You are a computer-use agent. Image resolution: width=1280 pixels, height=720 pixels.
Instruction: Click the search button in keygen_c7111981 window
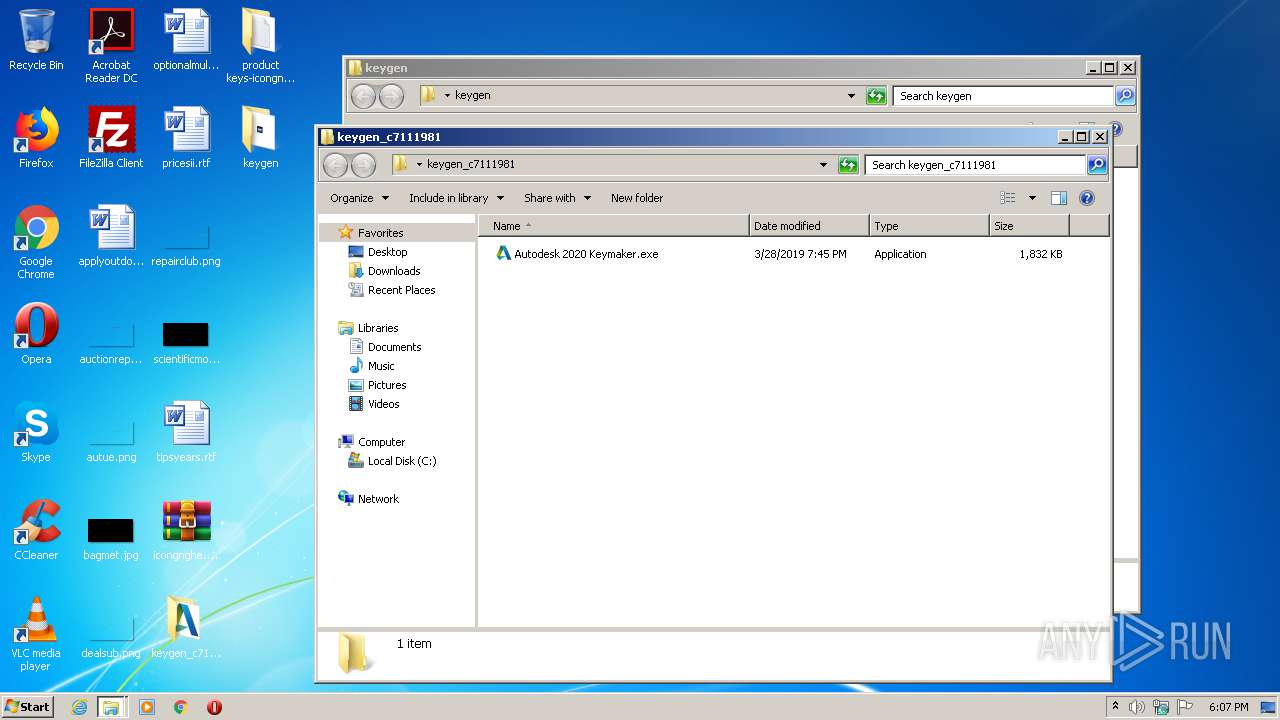click(x=1097, y=165)
